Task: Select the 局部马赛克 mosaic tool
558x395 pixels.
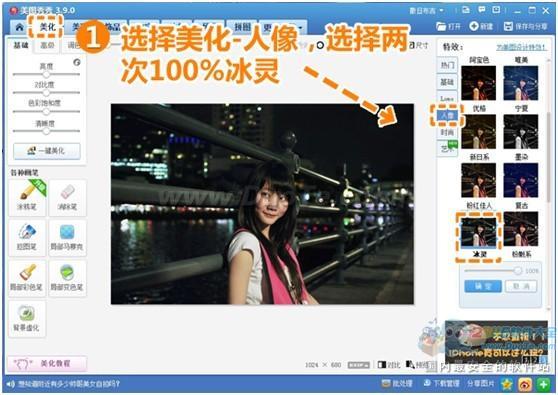Action: [x=67, y=237]
